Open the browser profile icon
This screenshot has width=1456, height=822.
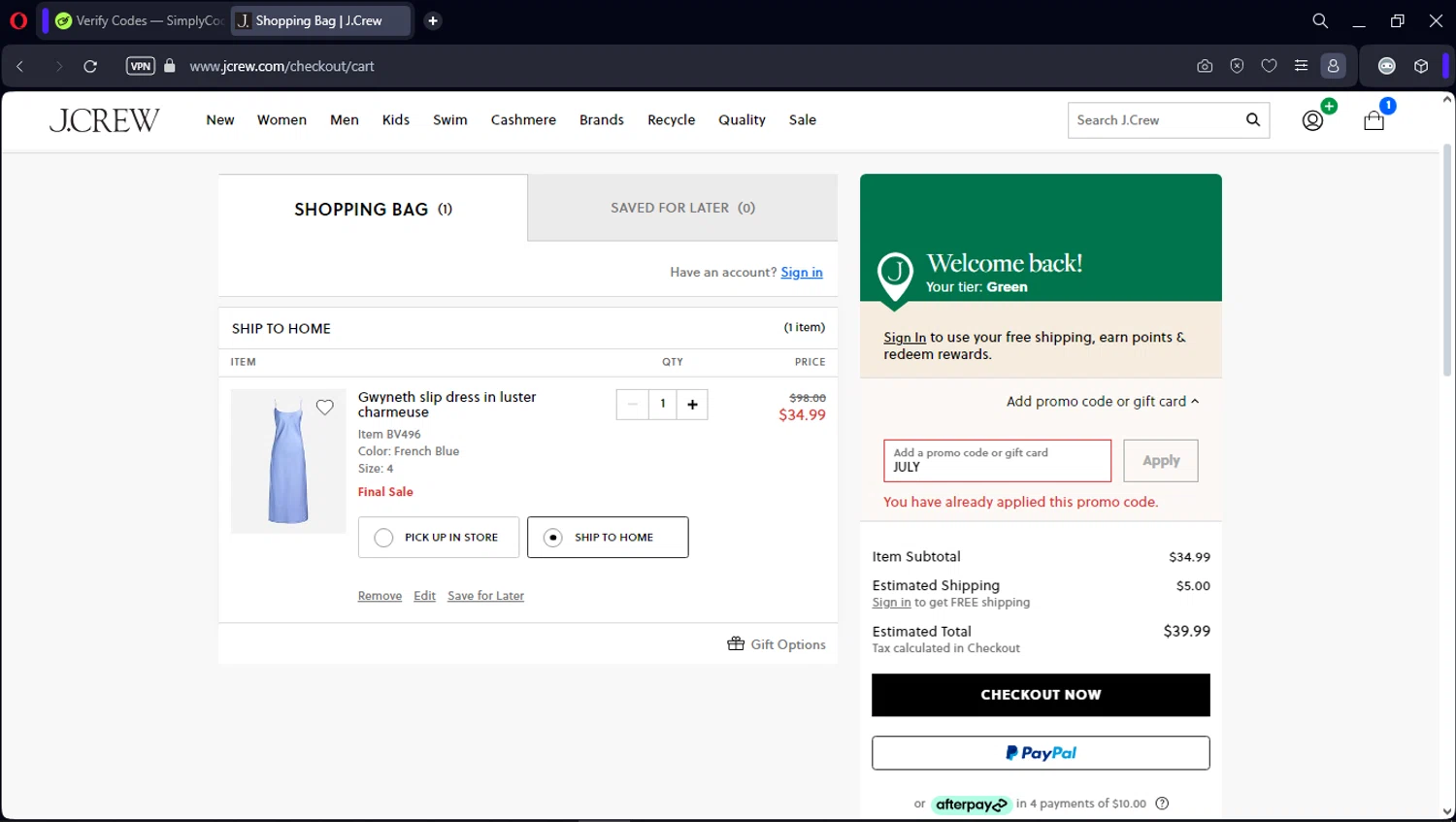click(x=1334, y=66)
